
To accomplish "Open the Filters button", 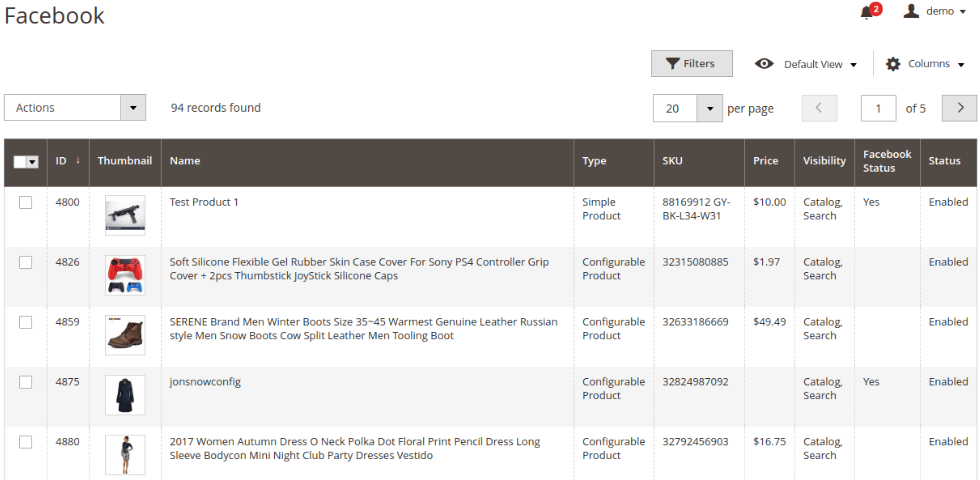I will point(691,64).
